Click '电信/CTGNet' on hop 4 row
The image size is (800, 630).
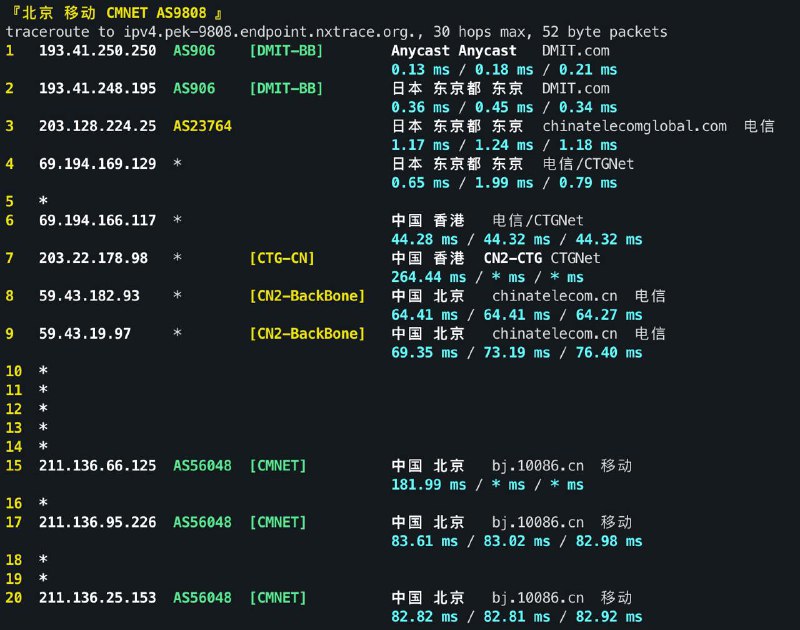coord(588,164)
